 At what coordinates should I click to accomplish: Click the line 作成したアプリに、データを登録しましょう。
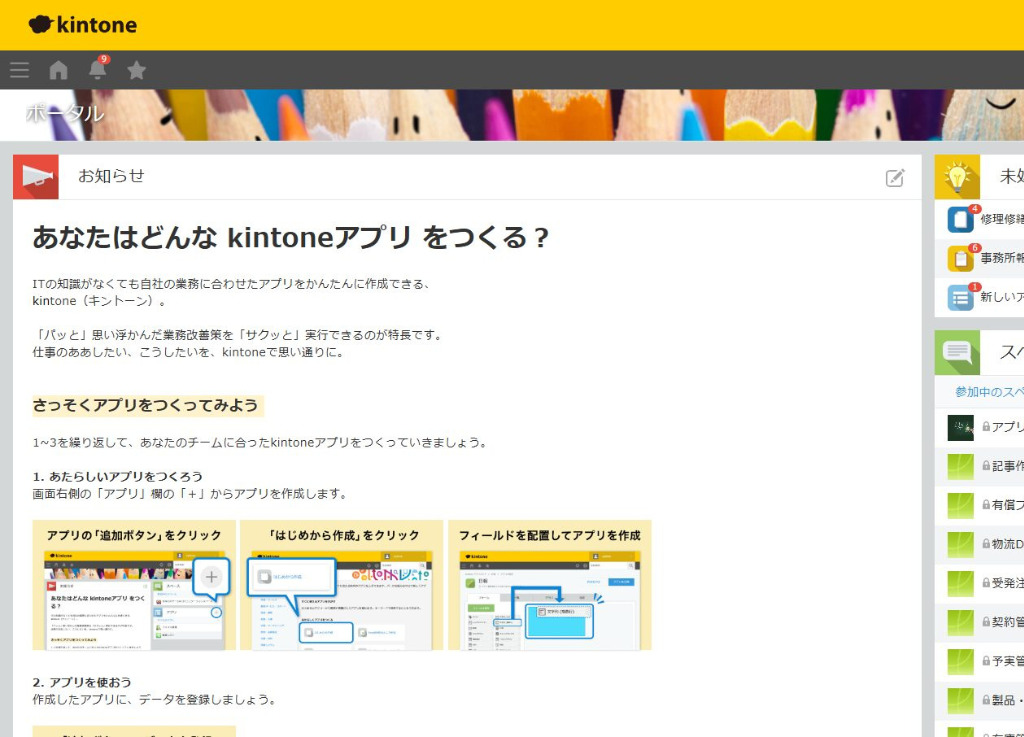155,700
